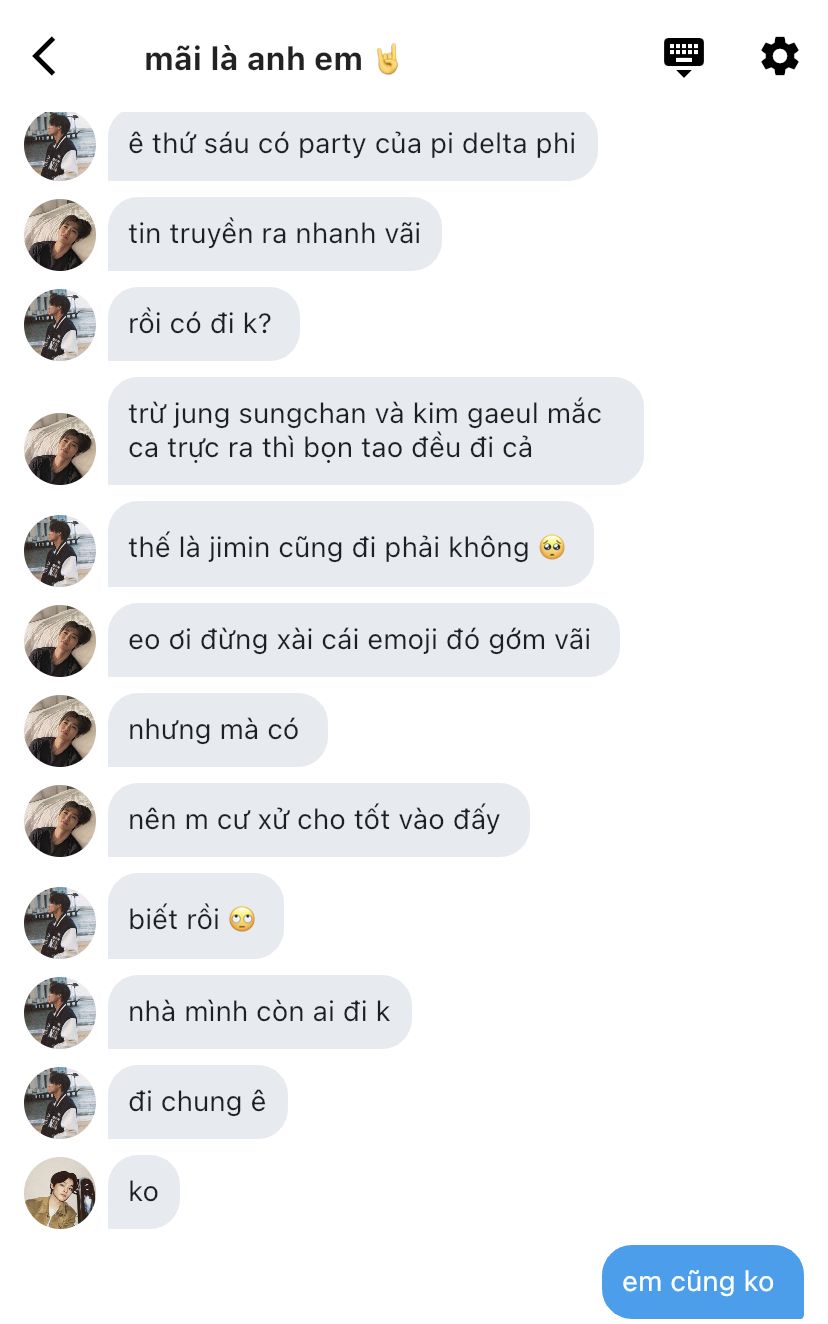Open avatar beside the lone "ko" message

(x=60, y=1193)
